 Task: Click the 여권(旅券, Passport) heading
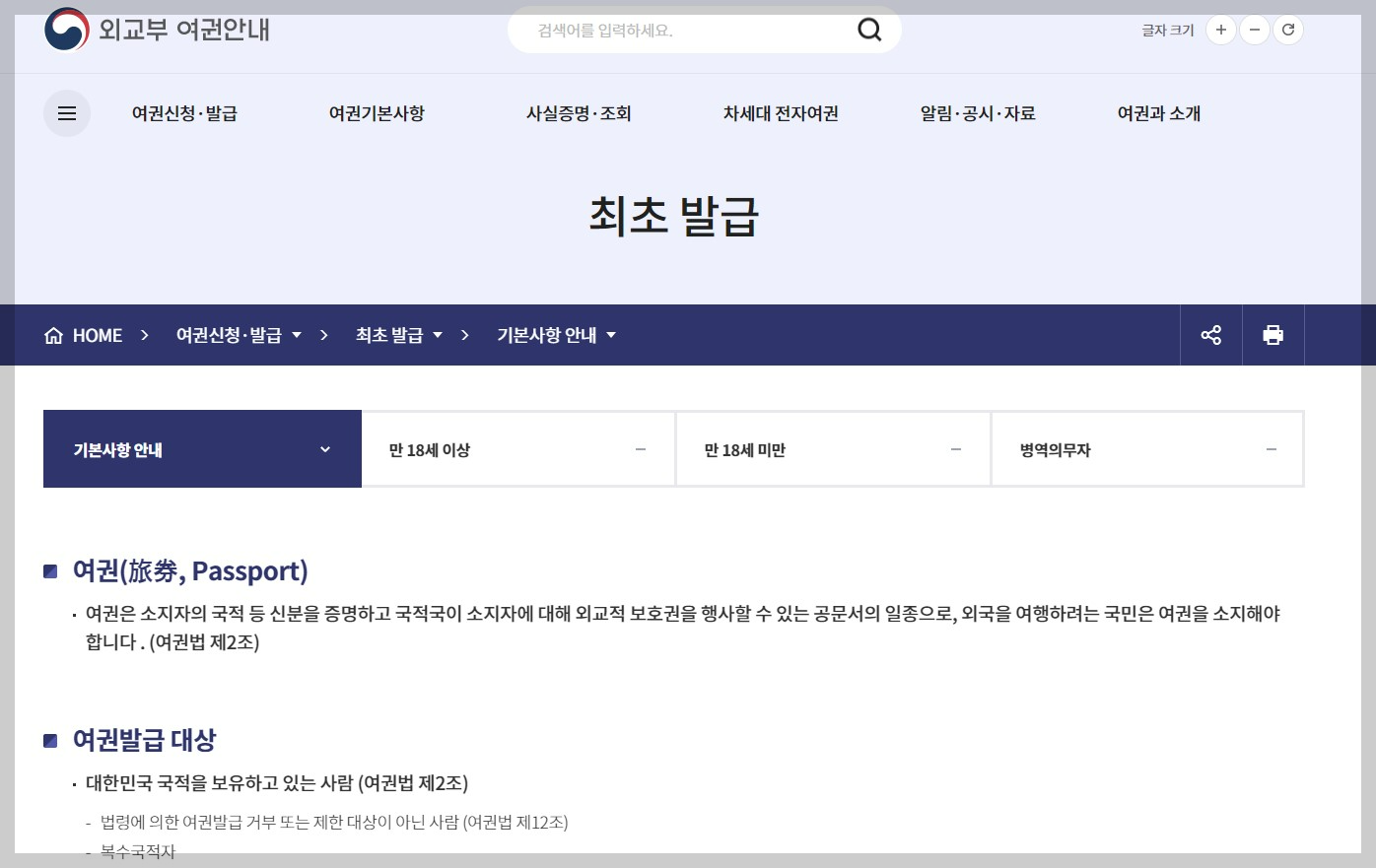coord(190,570)
